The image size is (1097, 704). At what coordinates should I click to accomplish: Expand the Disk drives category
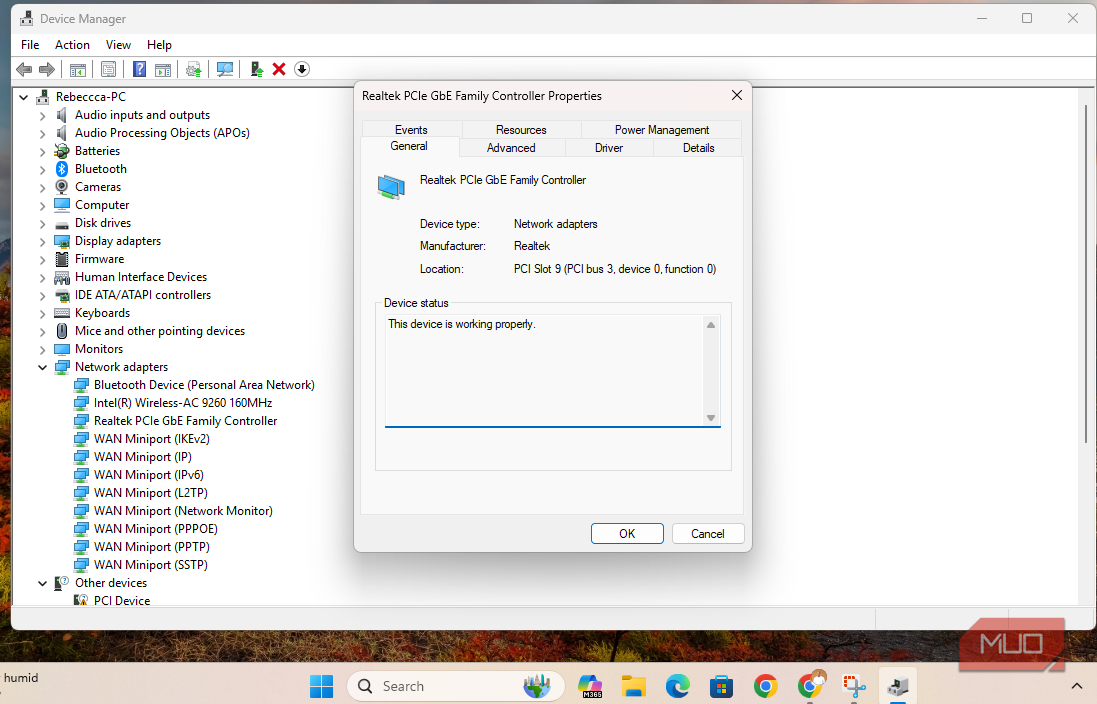pos(43,224)
